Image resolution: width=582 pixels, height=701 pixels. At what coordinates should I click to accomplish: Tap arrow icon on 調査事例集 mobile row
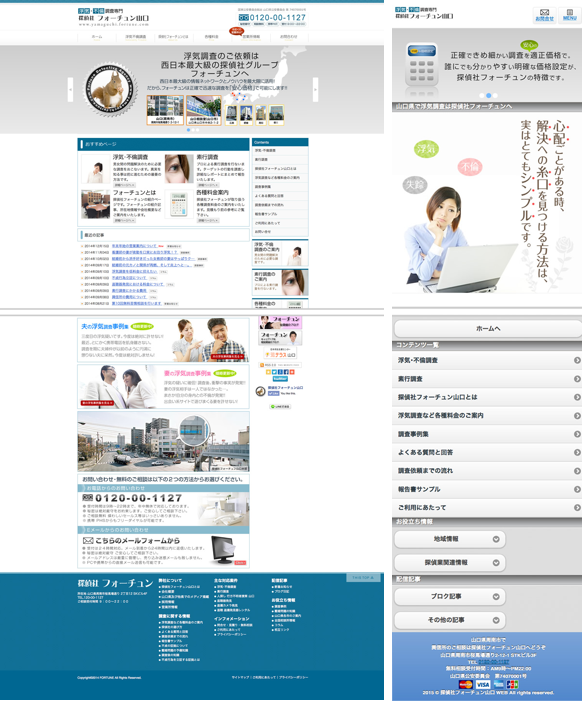(577, 434)
